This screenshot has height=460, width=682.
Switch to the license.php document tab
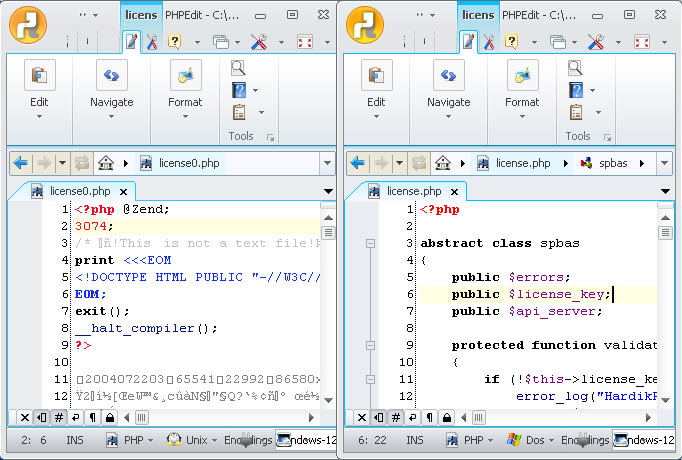[414, 191]
